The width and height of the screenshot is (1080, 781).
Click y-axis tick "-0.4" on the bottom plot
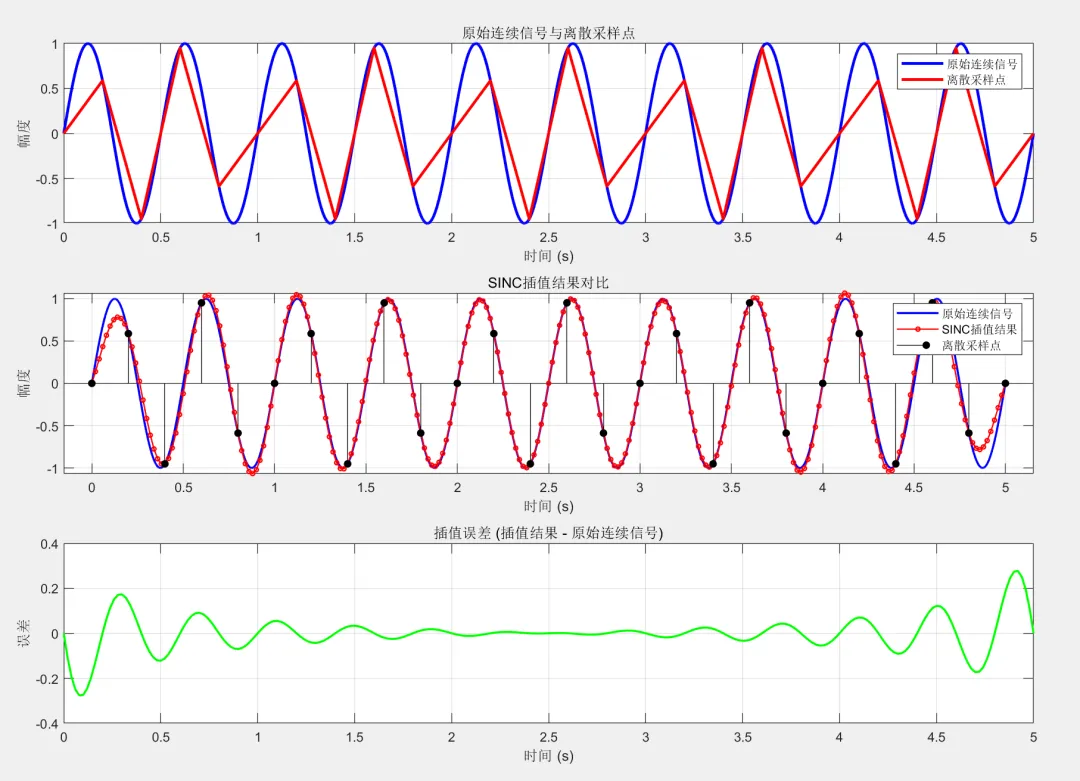coord(46,723)
